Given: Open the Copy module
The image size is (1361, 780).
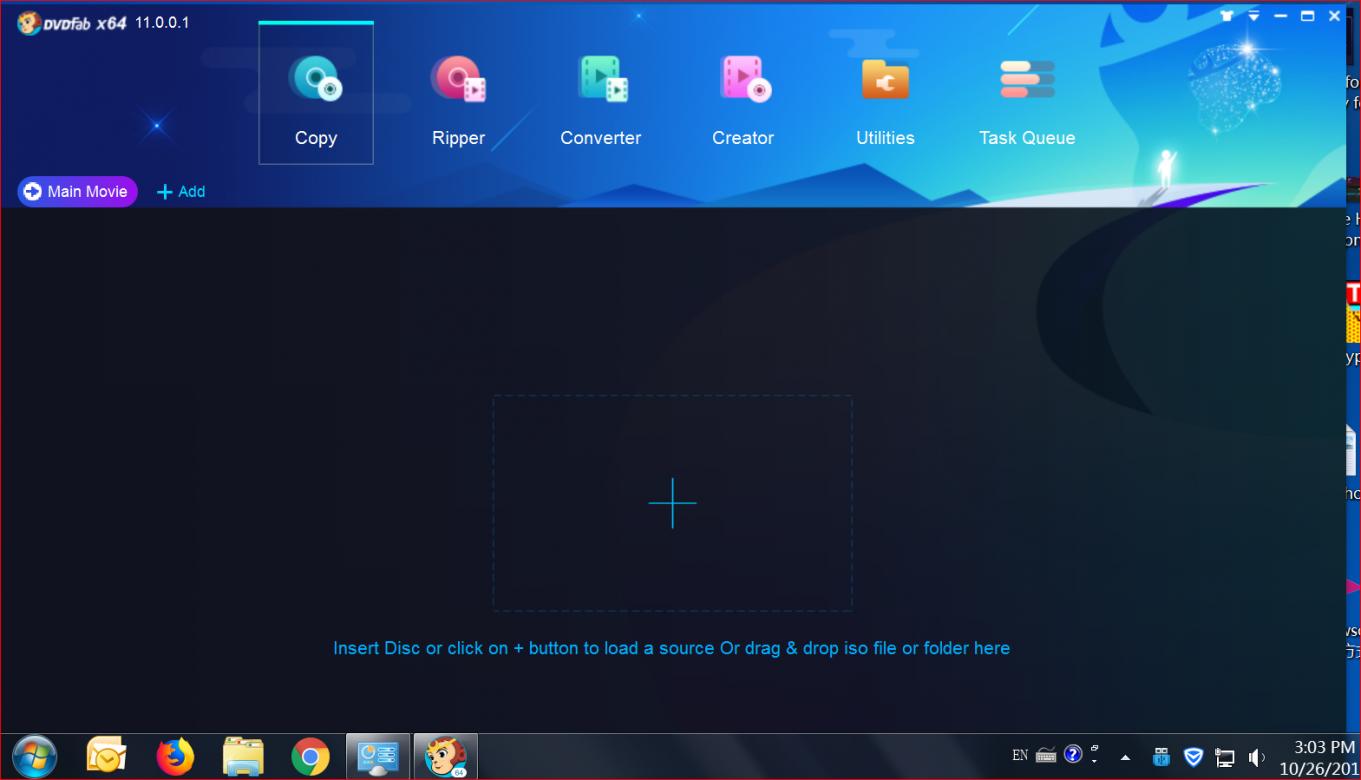Looking at the screenshot, I should pos(316,93).
